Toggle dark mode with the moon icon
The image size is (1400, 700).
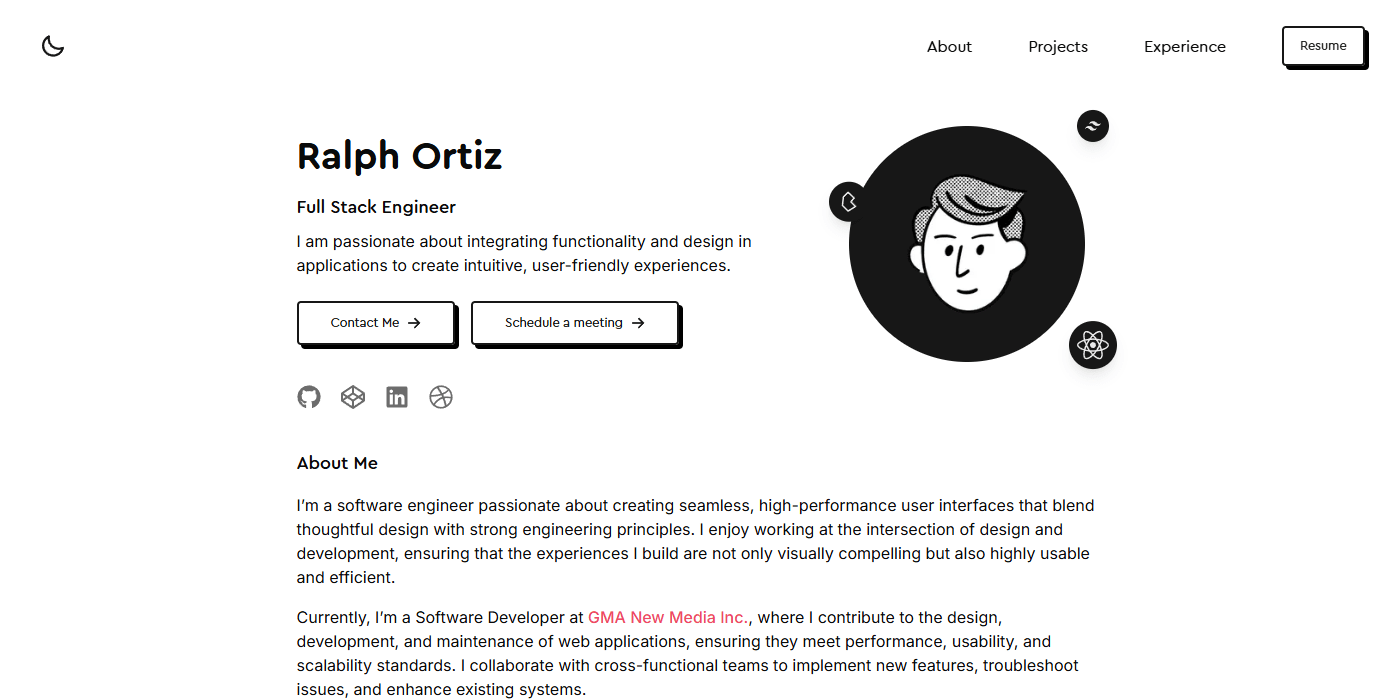(x=52, y=46)
